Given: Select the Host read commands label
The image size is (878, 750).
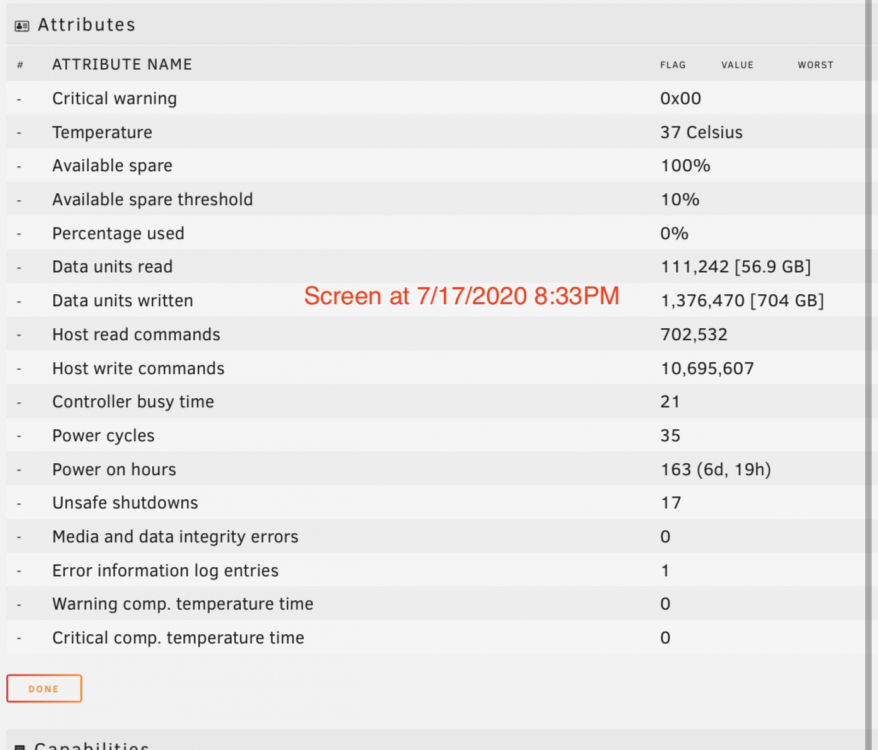Looking at the screenshot, I should coord(136,334).
